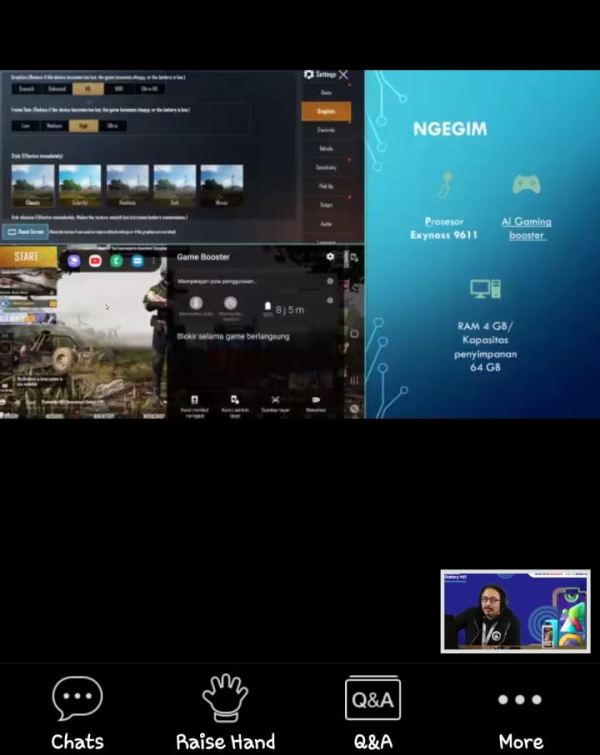Set frame rate to Medium
Image resolution: width=600 pixels, height=755 pixels.
(x=54, y=126)
